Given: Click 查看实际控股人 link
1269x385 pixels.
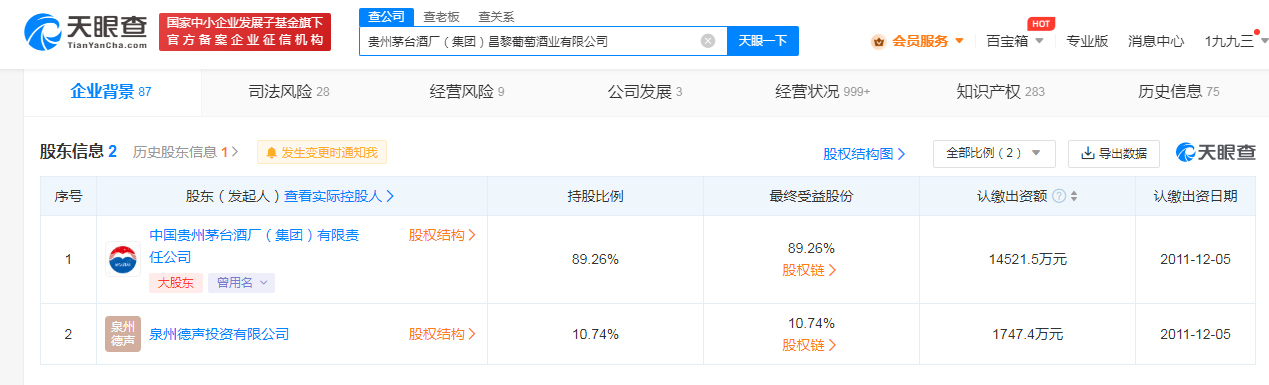Looking at the screenshot, I should tap(340, 196).
